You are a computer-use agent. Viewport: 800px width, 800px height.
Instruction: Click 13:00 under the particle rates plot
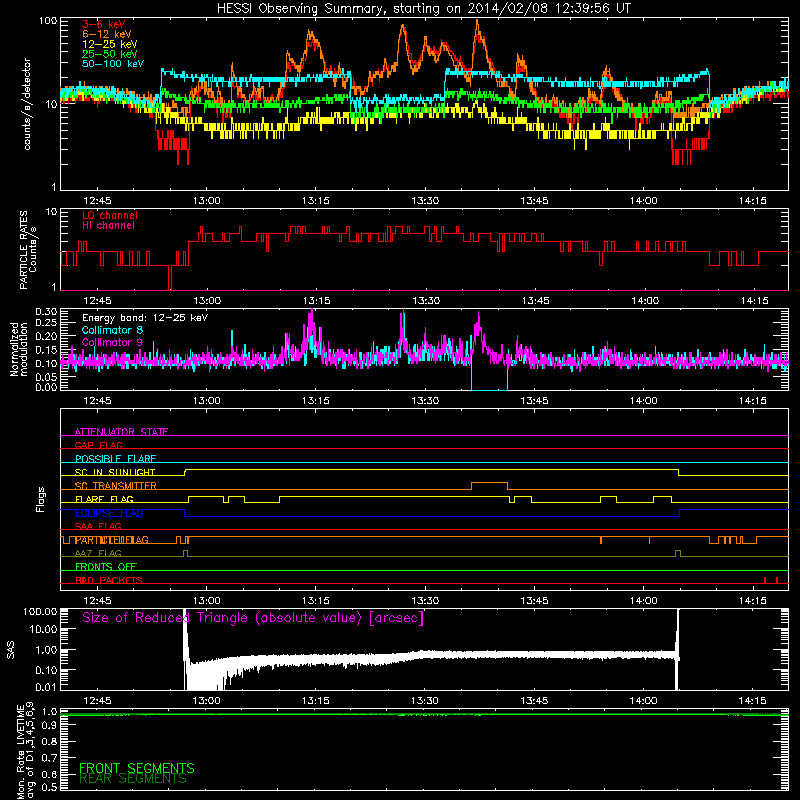click(x=207, y=301)
